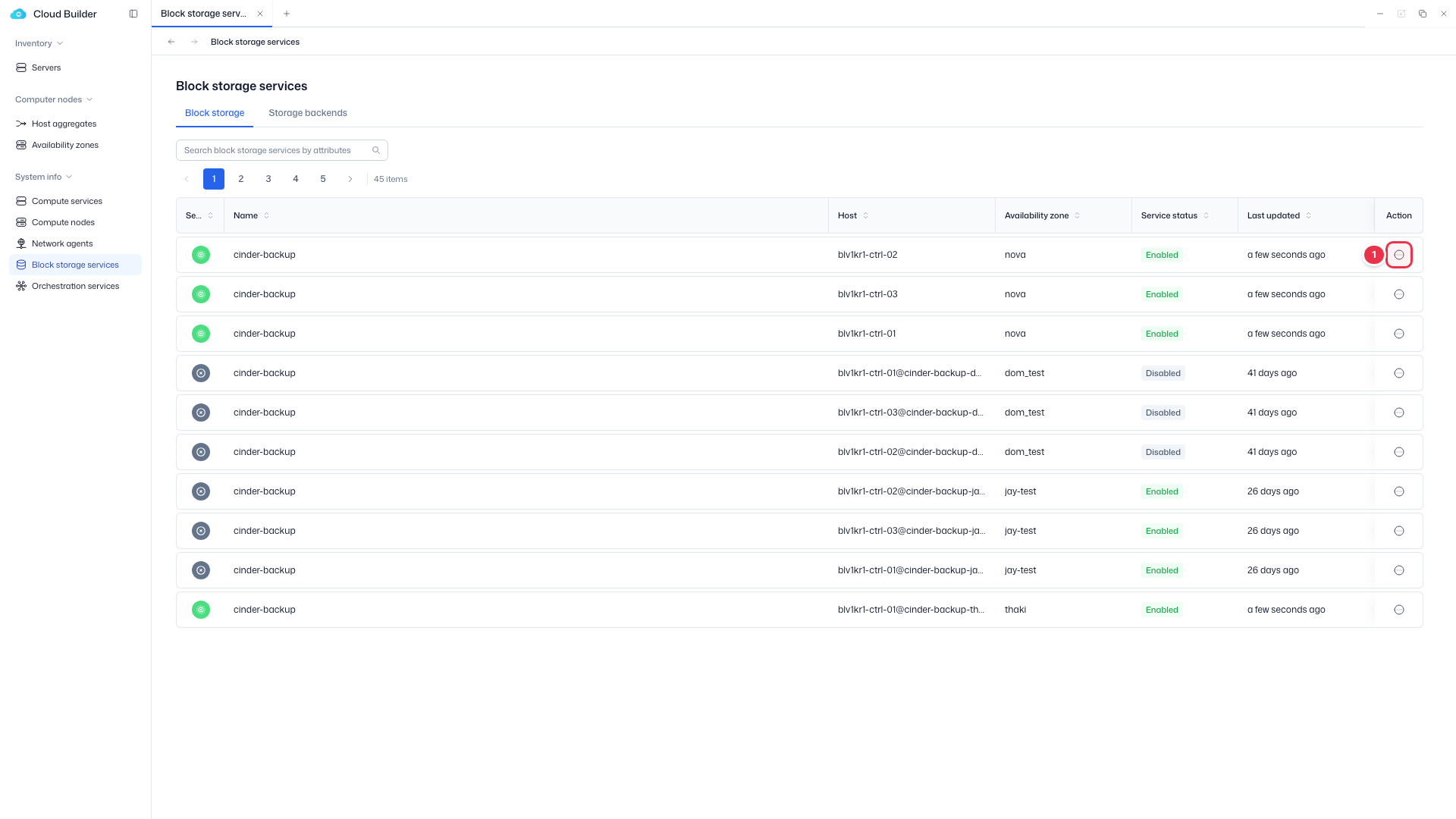Close the Block storage services tab
The height and width of the screenshot is (819, 1456).
tap(260, 14)
